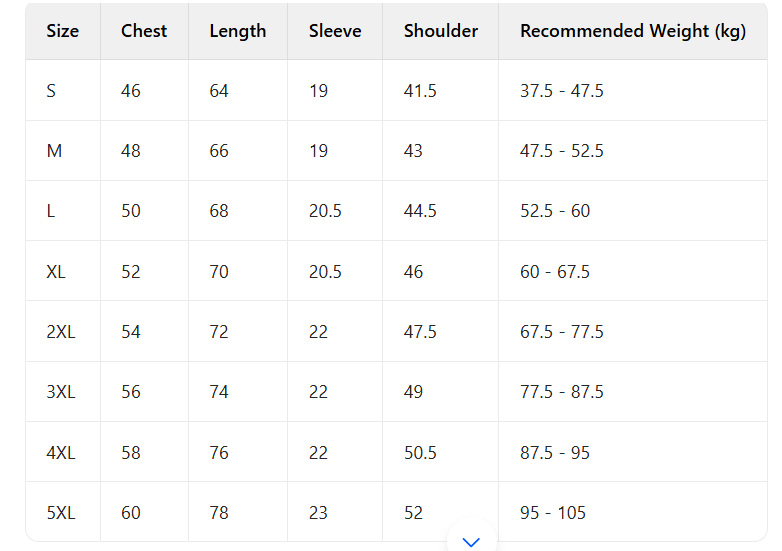Click the M size row label
The width and height of the screenshot is (782, 551).
(54, 151)
